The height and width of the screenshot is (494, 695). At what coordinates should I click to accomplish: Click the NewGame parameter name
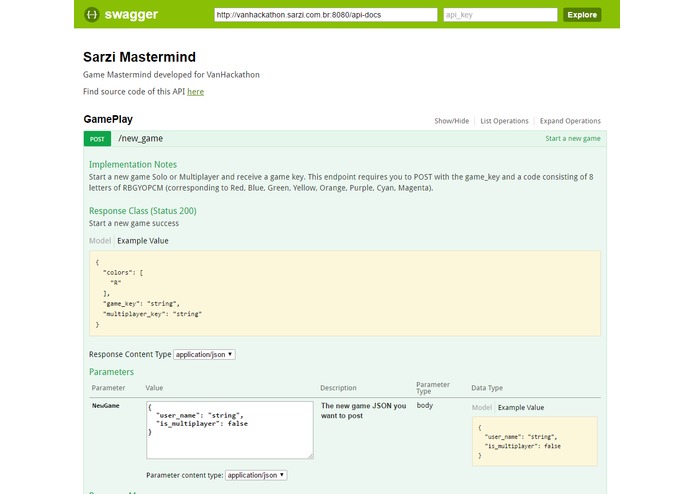105,405
